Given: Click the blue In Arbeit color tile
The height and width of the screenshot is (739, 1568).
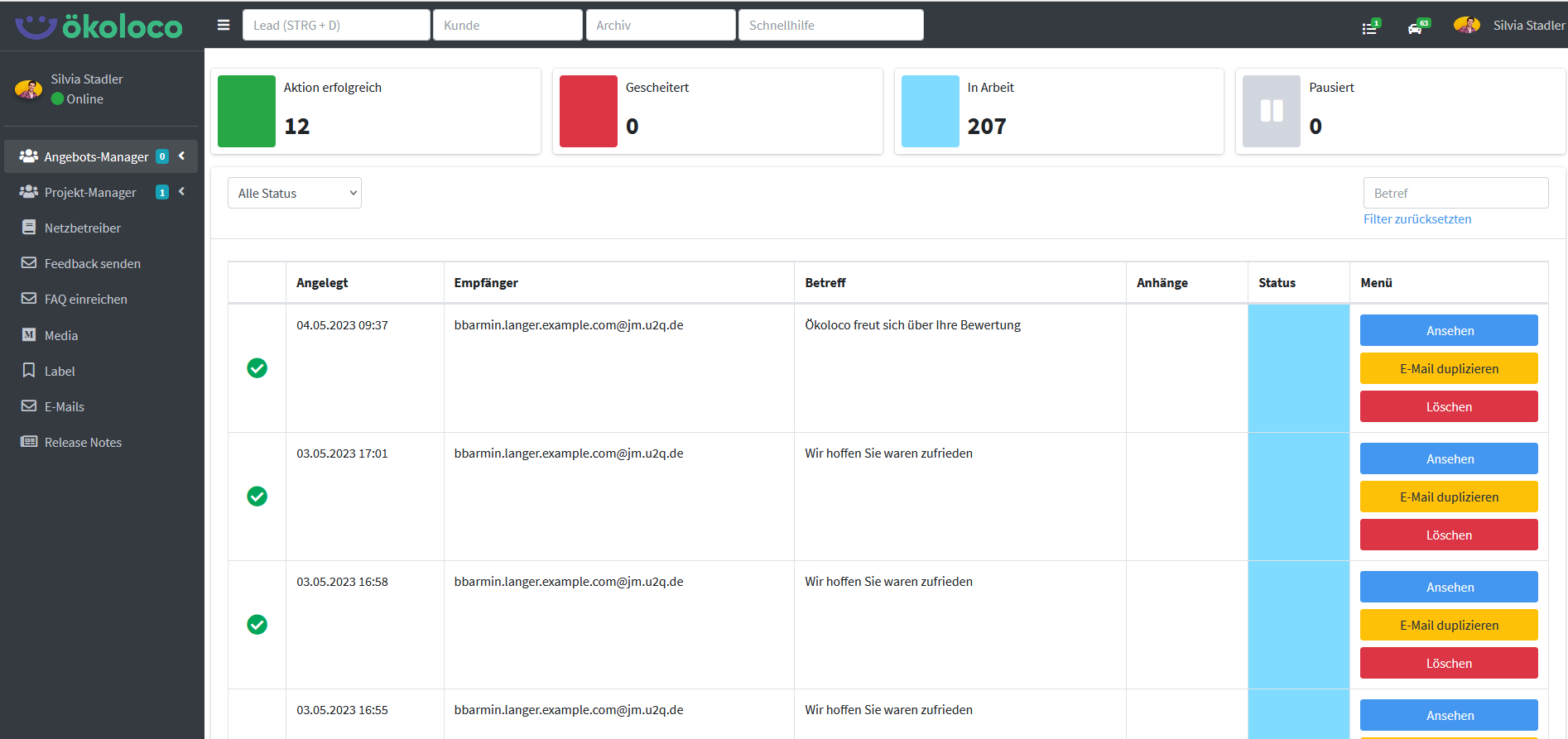Looking at the screenshot, I should click(x=930, y=111).
